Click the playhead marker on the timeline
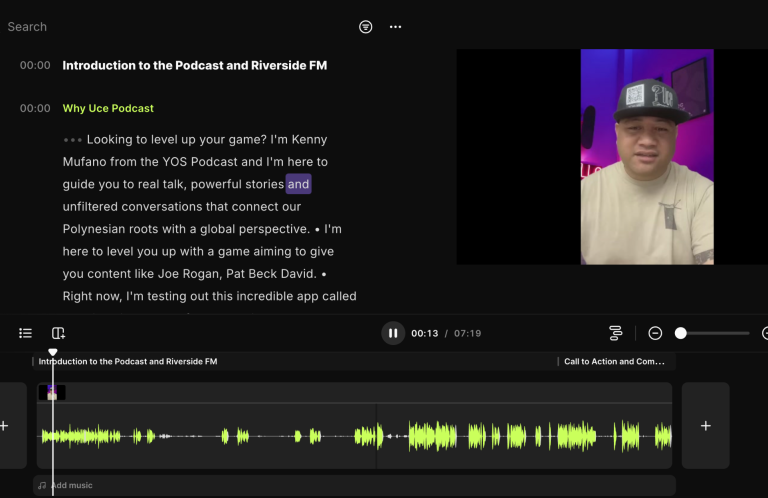Viewport: 768px width, 498px height. (53, 352)
